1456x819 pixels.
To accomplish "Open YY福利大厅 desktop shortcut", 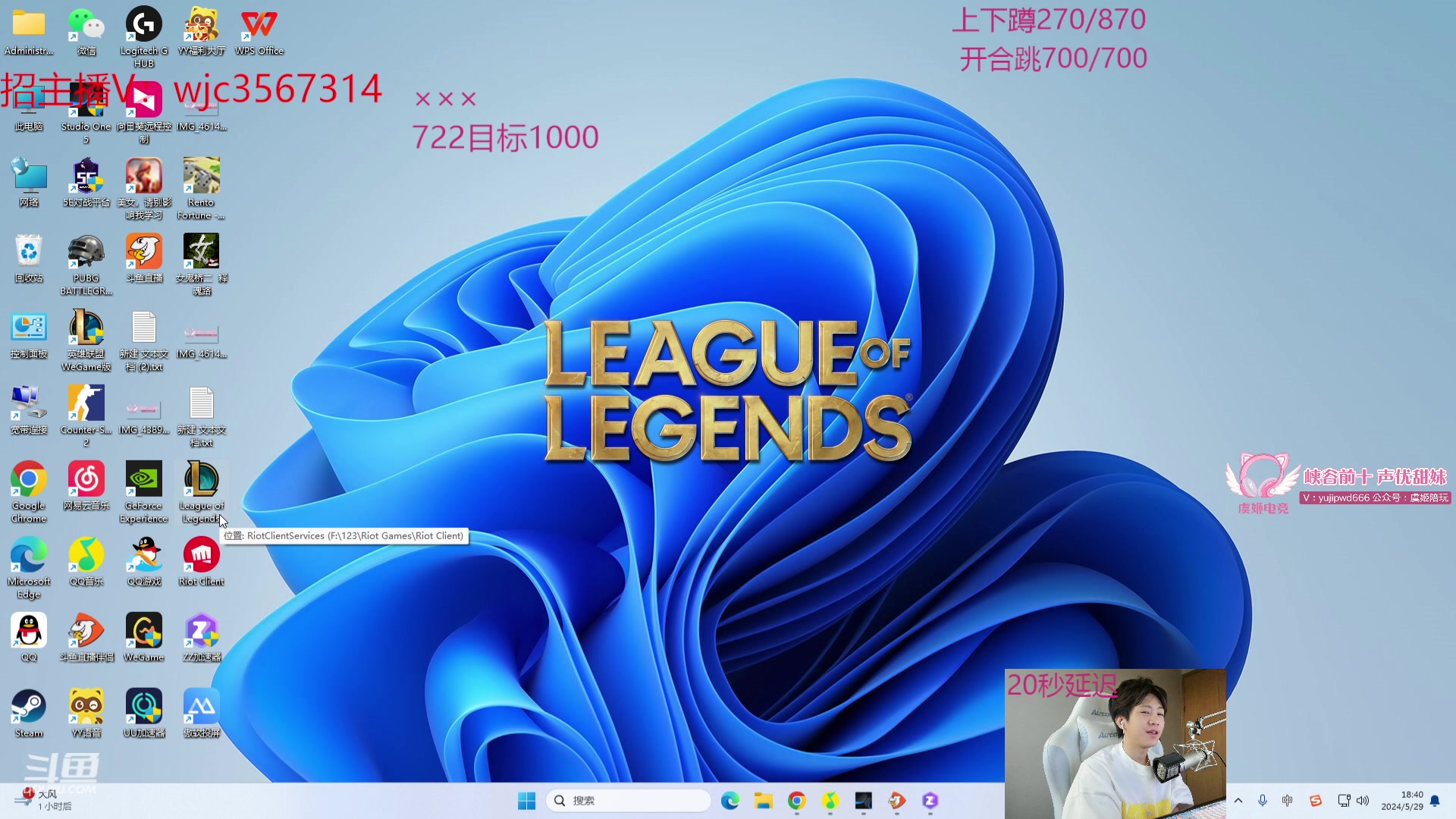I will tap(201, 30).
